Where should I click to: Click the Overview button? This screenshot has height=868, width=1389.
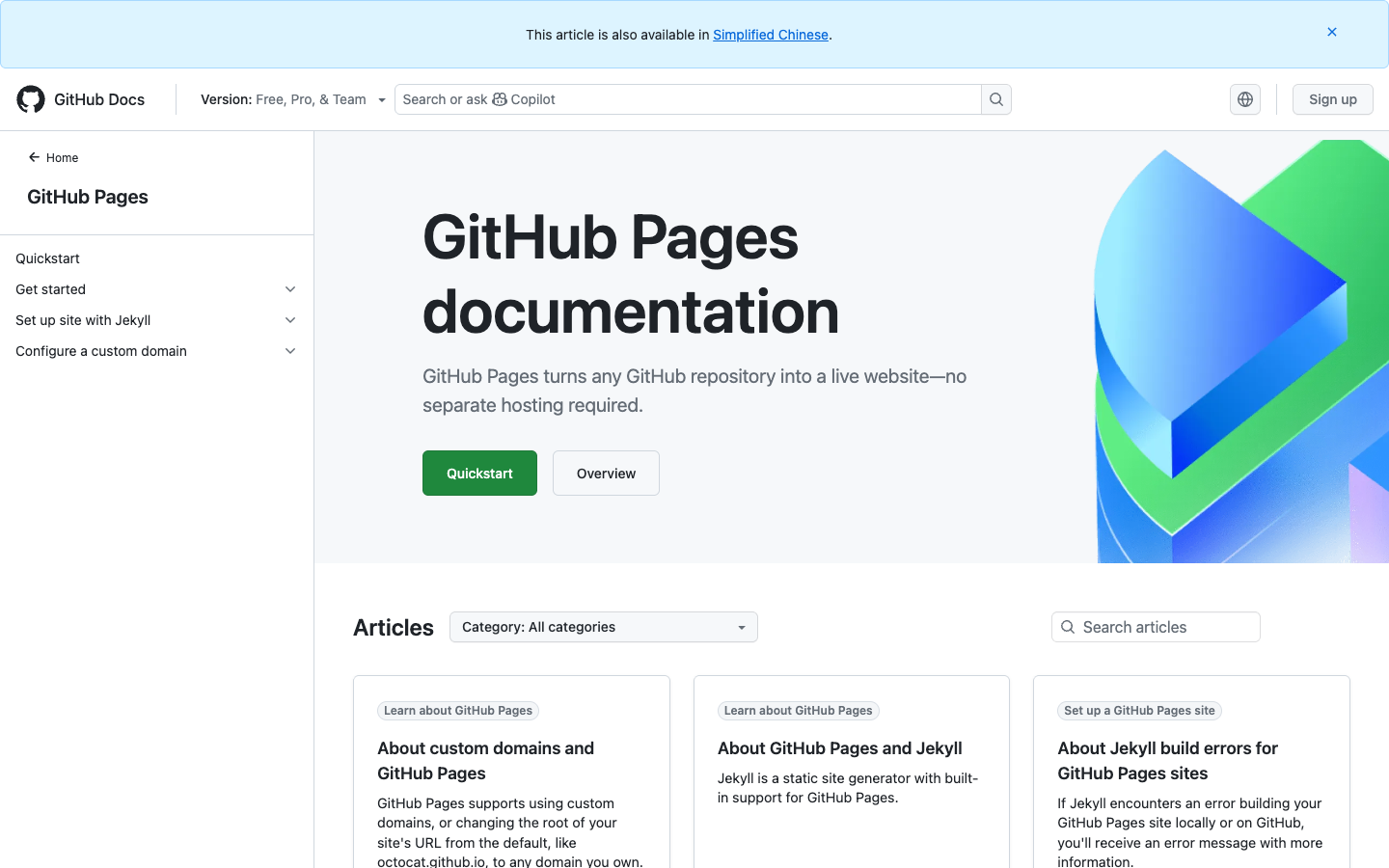coord(606,474)
